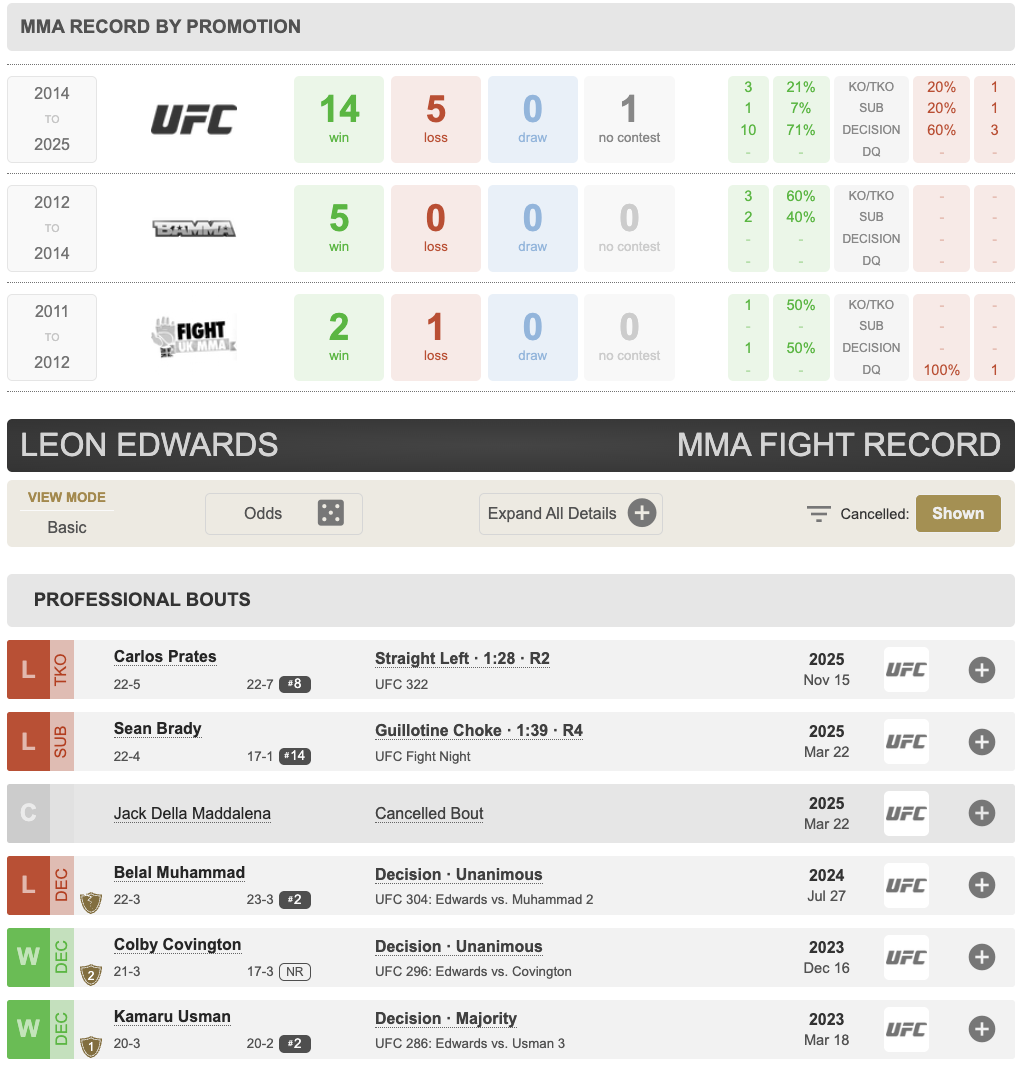Open Sean Brady's fighter profile link
This screenshot has width=1024, height=1068.
click(x=158, y=729)
